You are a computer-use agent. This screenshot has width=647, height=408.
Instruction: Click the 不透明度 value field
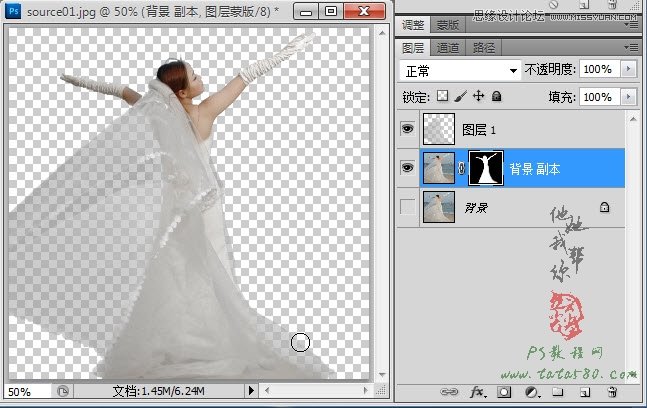point(599,69)
